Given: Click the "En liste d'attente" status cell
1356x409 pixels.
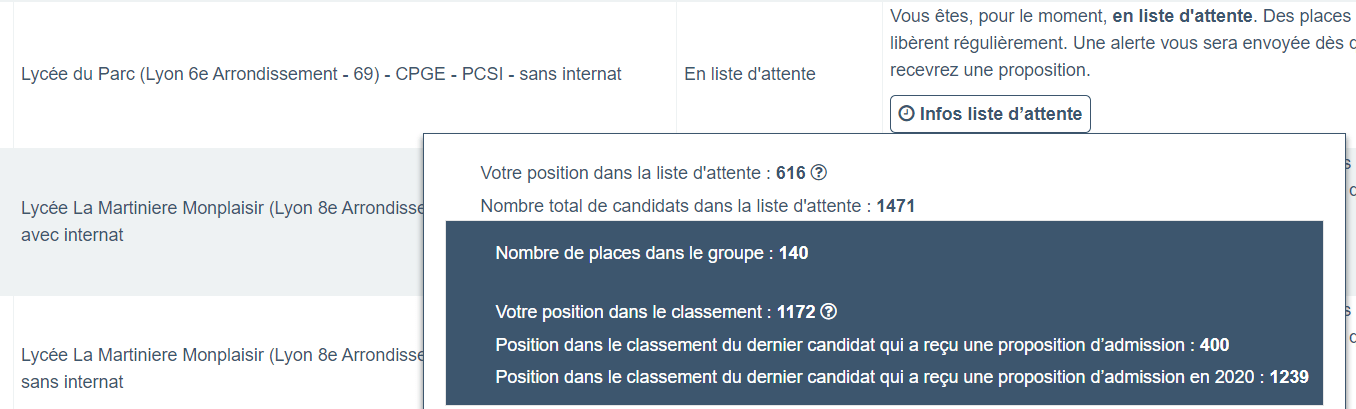Looking at the screenshot, I should click(x=749, y=74).
